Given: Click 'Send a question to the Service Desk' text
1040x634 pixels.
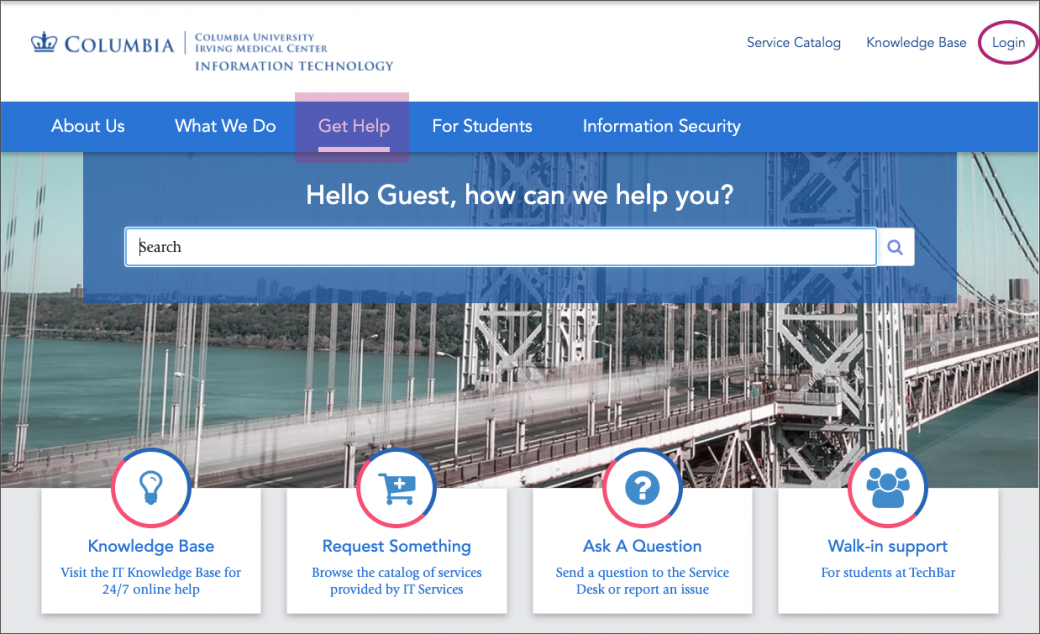Looking at the screenshot, I should pyautogui.click(x=642, y=580).
